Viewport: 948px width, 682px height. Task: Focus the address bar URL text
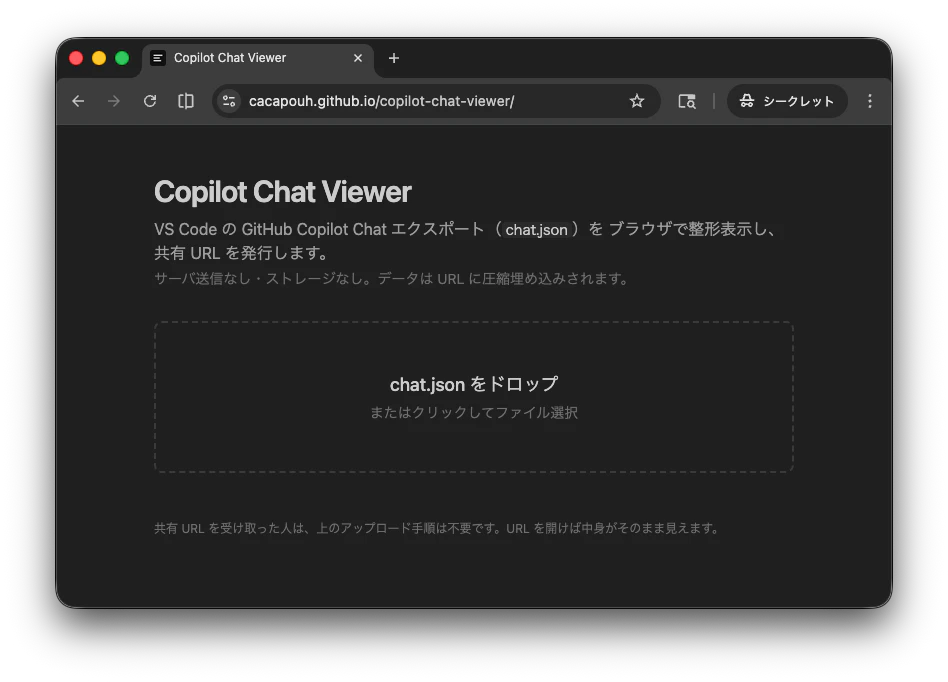pyautogui.click(x=381, y=101)
